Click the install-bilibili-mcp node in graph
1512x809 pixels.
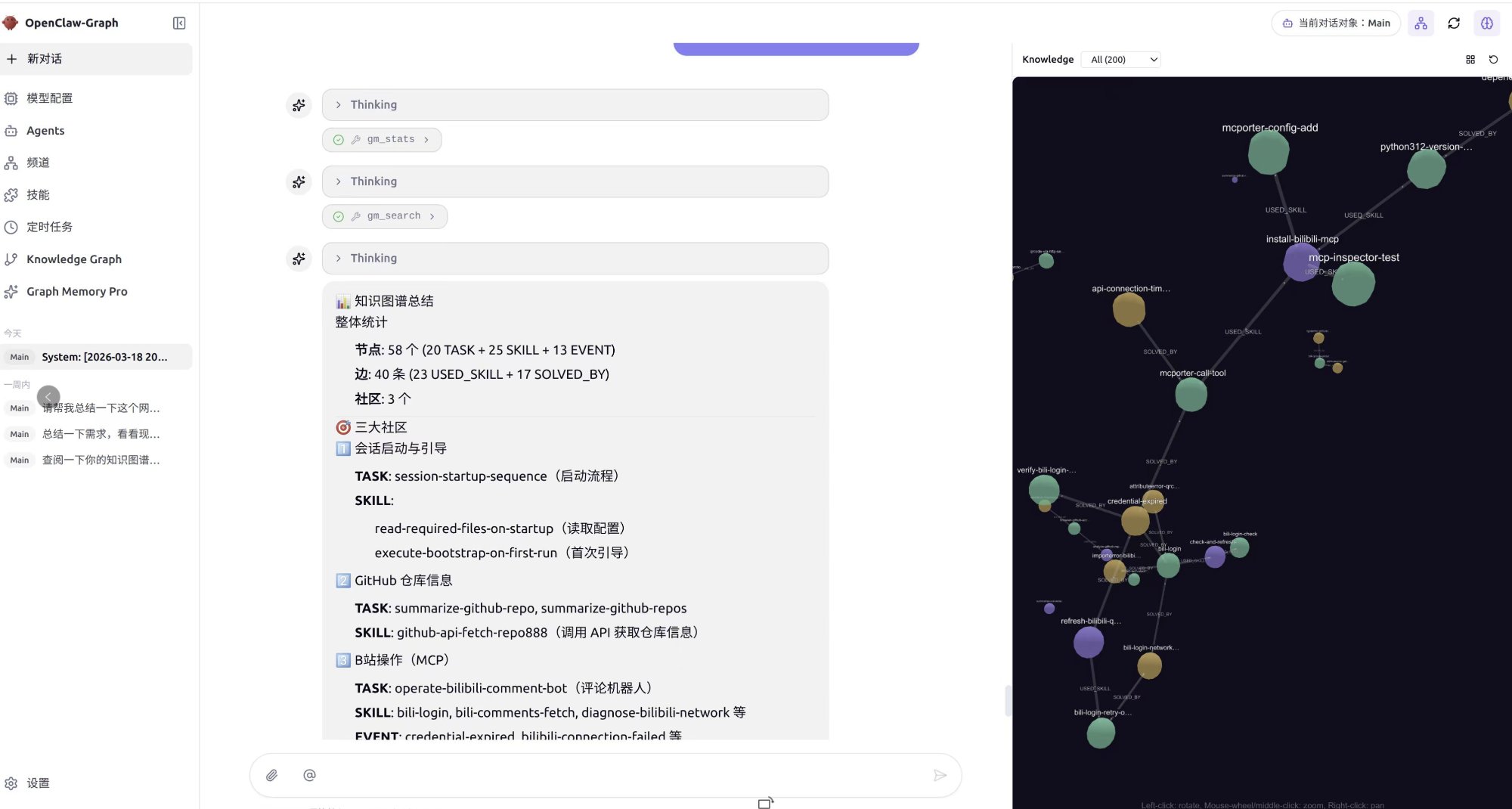click(1301, 262)
